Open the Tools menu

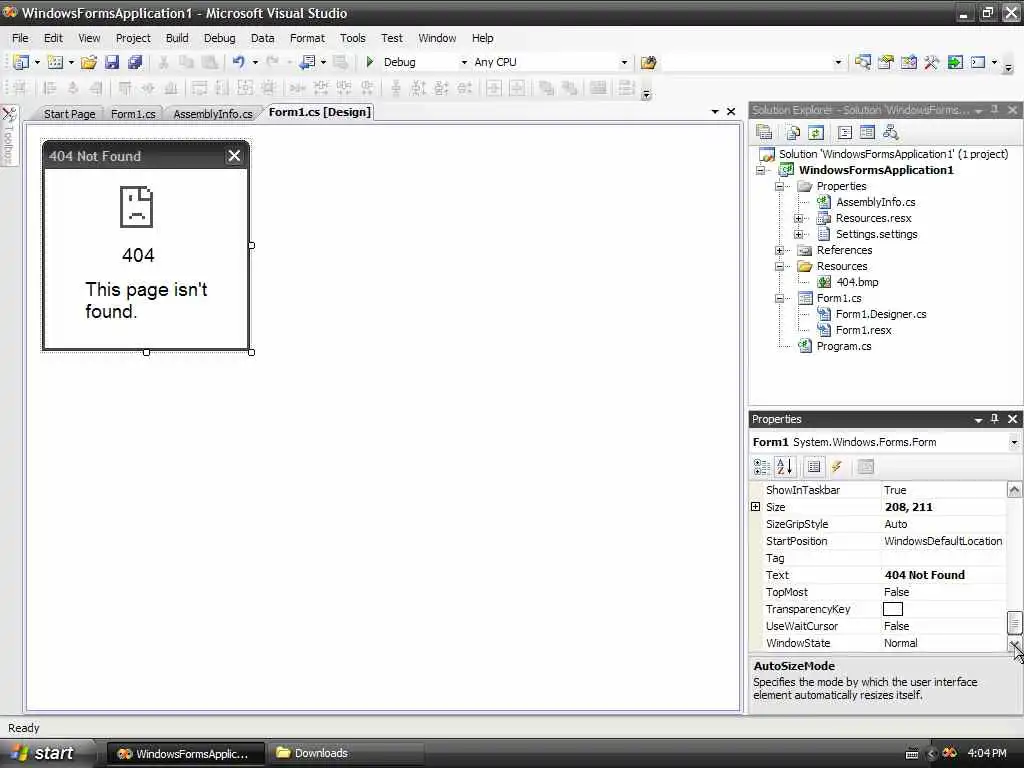click(353, 38)
